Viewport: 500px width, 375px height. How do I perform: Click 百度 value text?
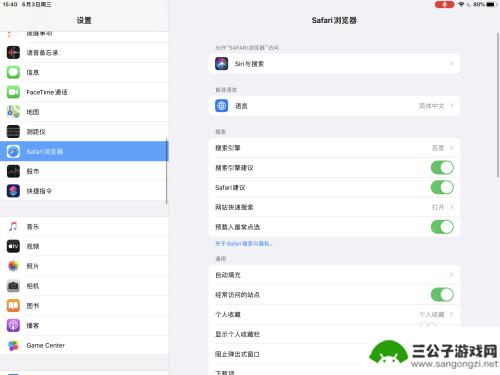coord(438,148)
